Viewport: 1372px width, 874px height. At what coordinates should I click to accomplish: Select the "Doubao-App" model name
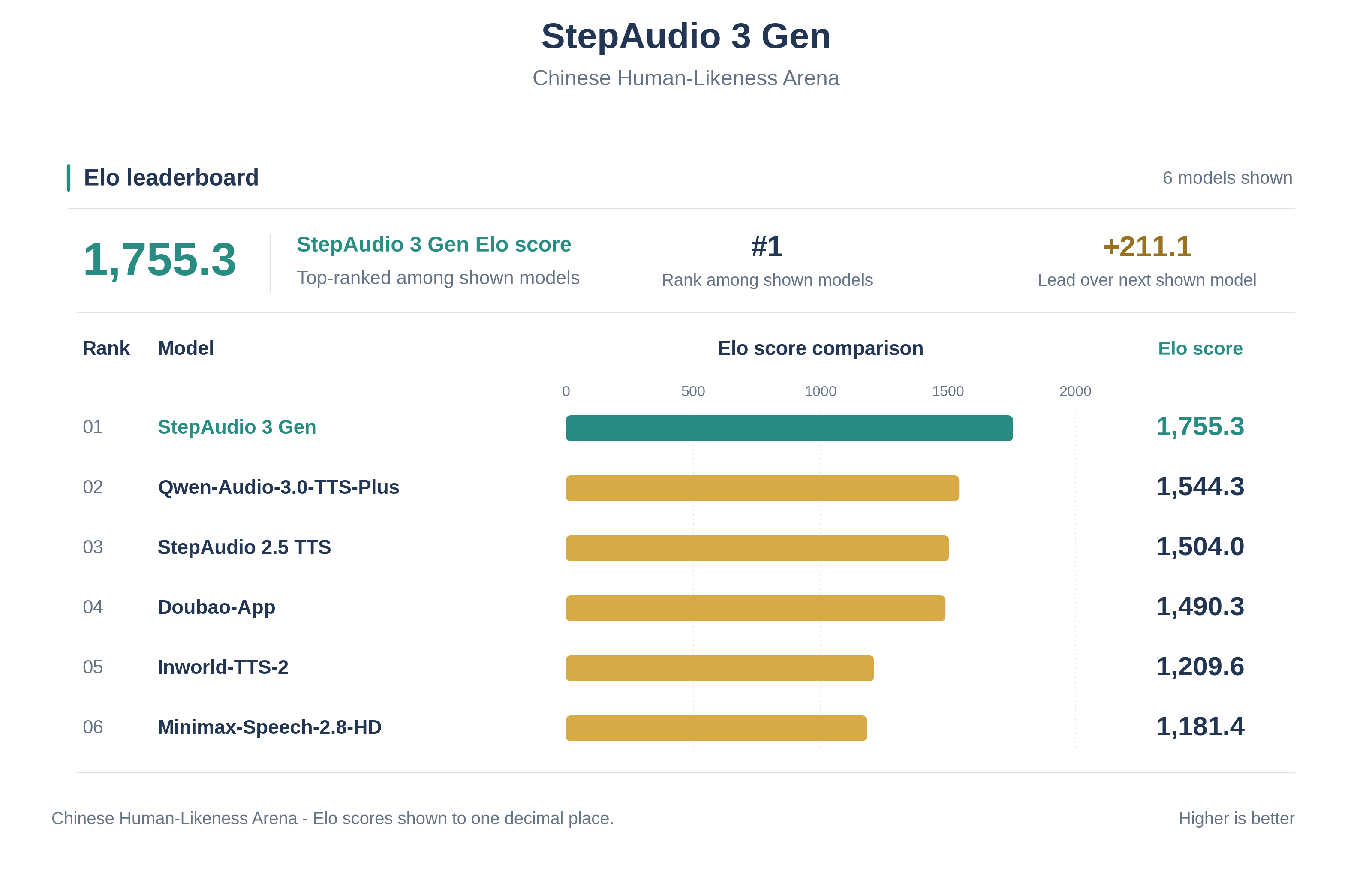[217, 607]
